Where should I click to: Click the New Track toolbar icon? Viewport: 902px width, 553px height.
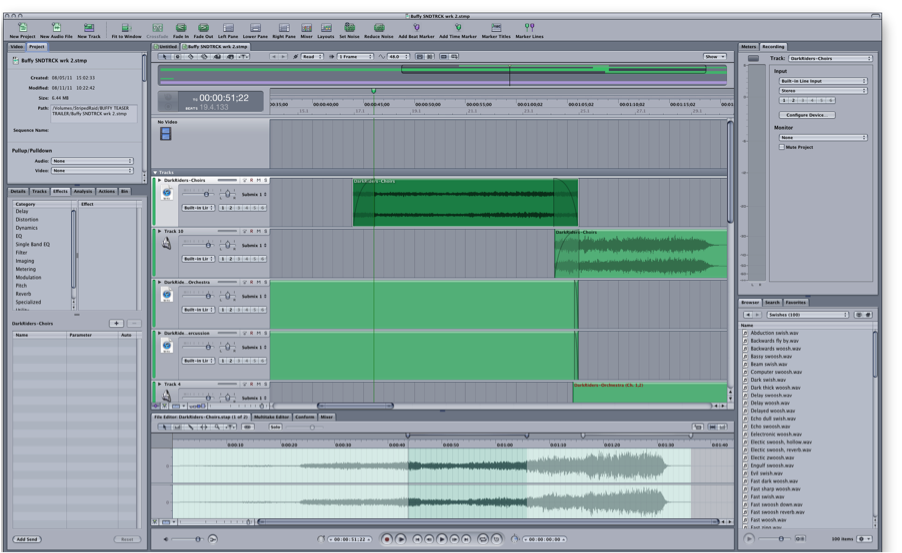click(x=88, y=27)
